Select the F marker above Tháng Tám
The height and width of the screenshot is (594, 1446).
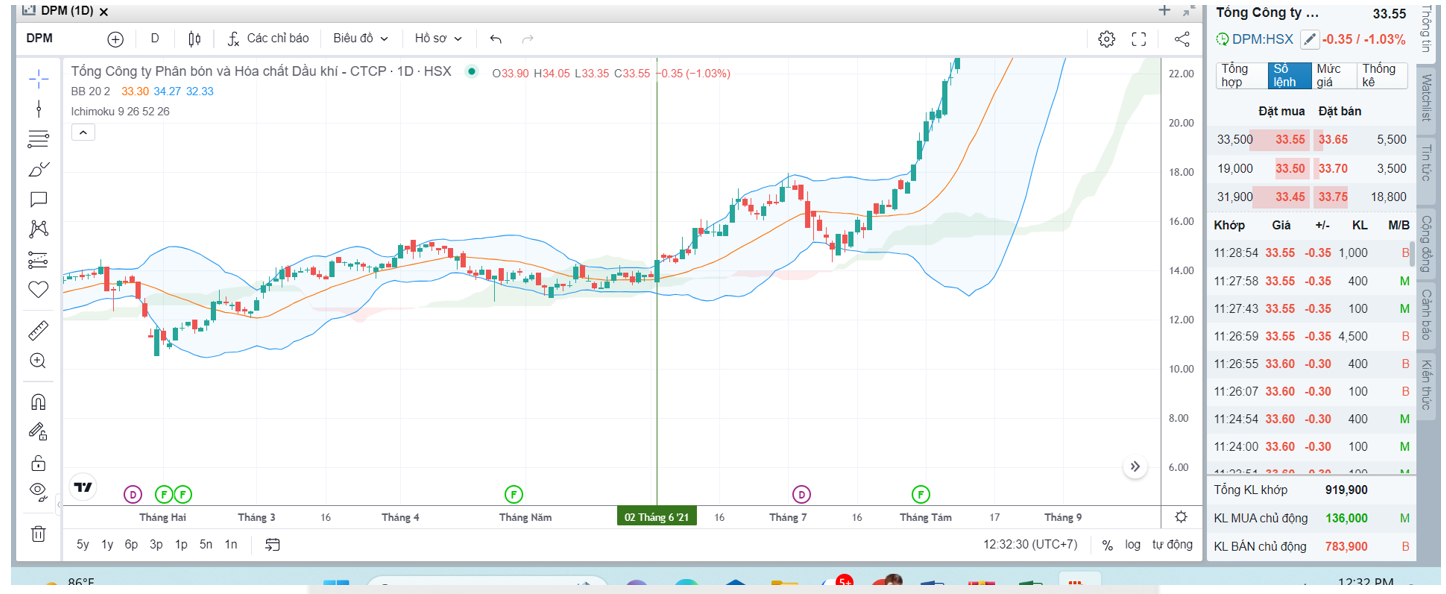921,493
